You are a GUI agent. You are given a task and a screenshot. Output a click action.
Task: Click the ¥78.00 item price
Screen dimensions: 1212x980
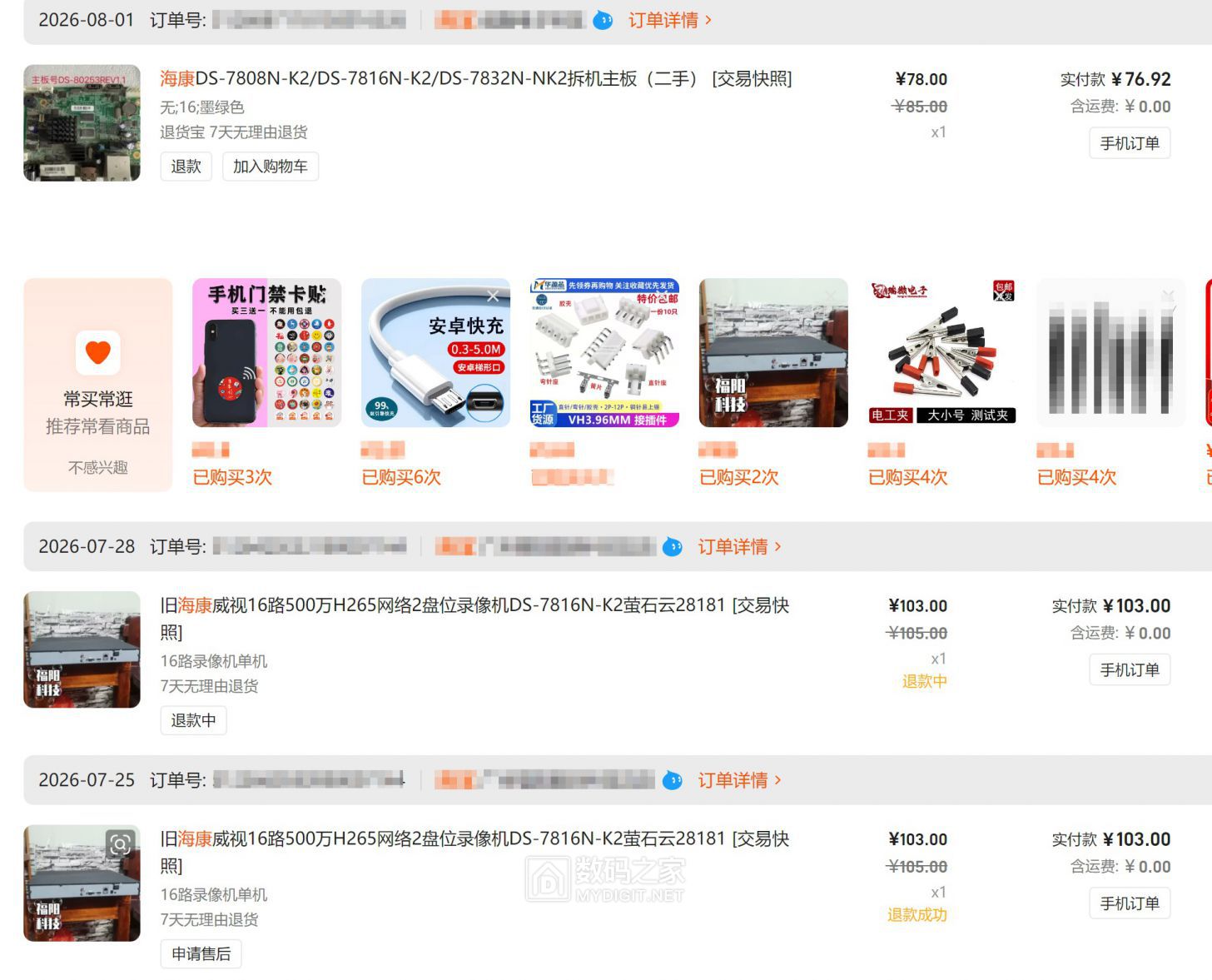tap(921, 79)
